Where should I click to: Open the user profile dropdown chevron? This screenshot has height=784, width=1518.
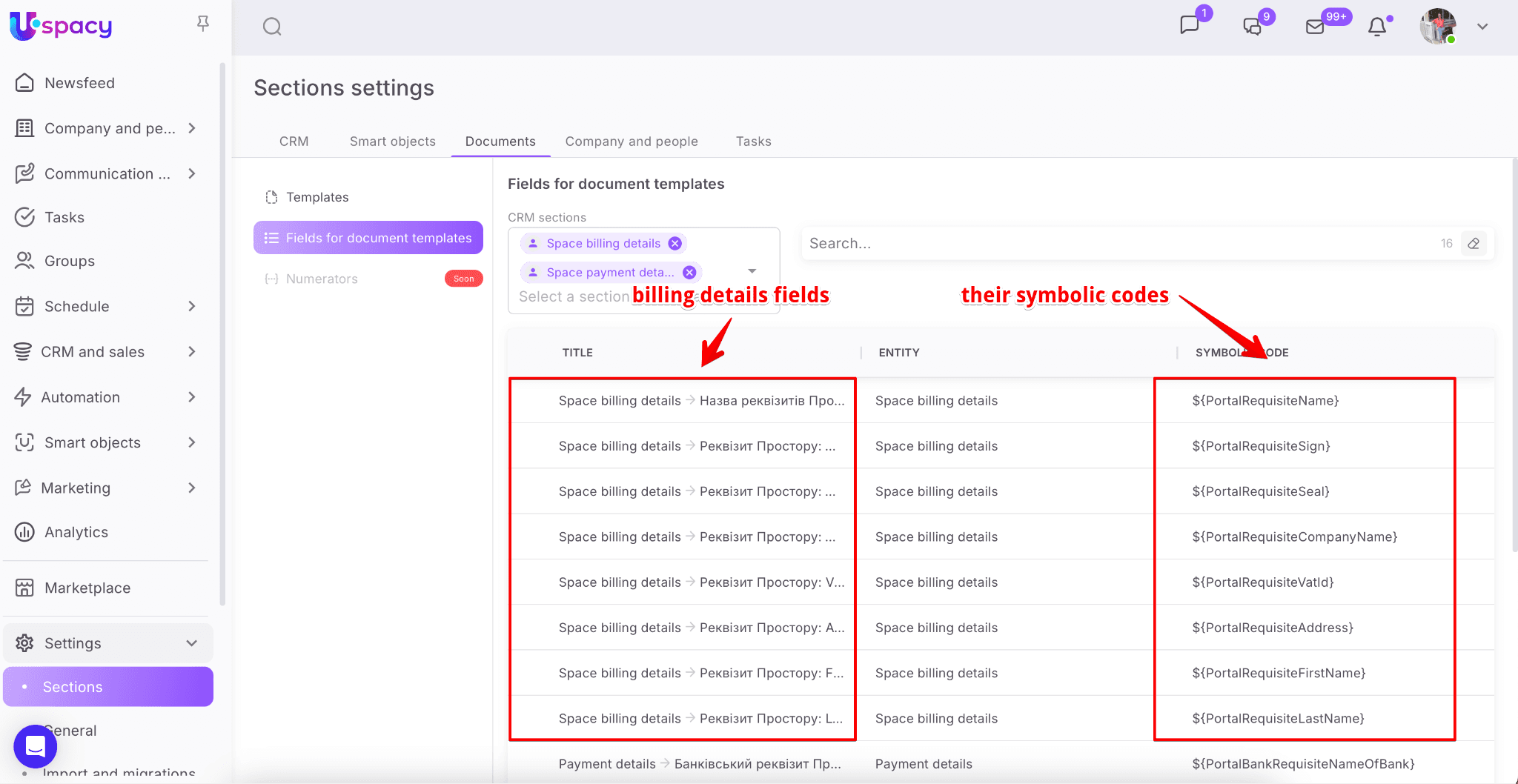[x=1482, y=27]
